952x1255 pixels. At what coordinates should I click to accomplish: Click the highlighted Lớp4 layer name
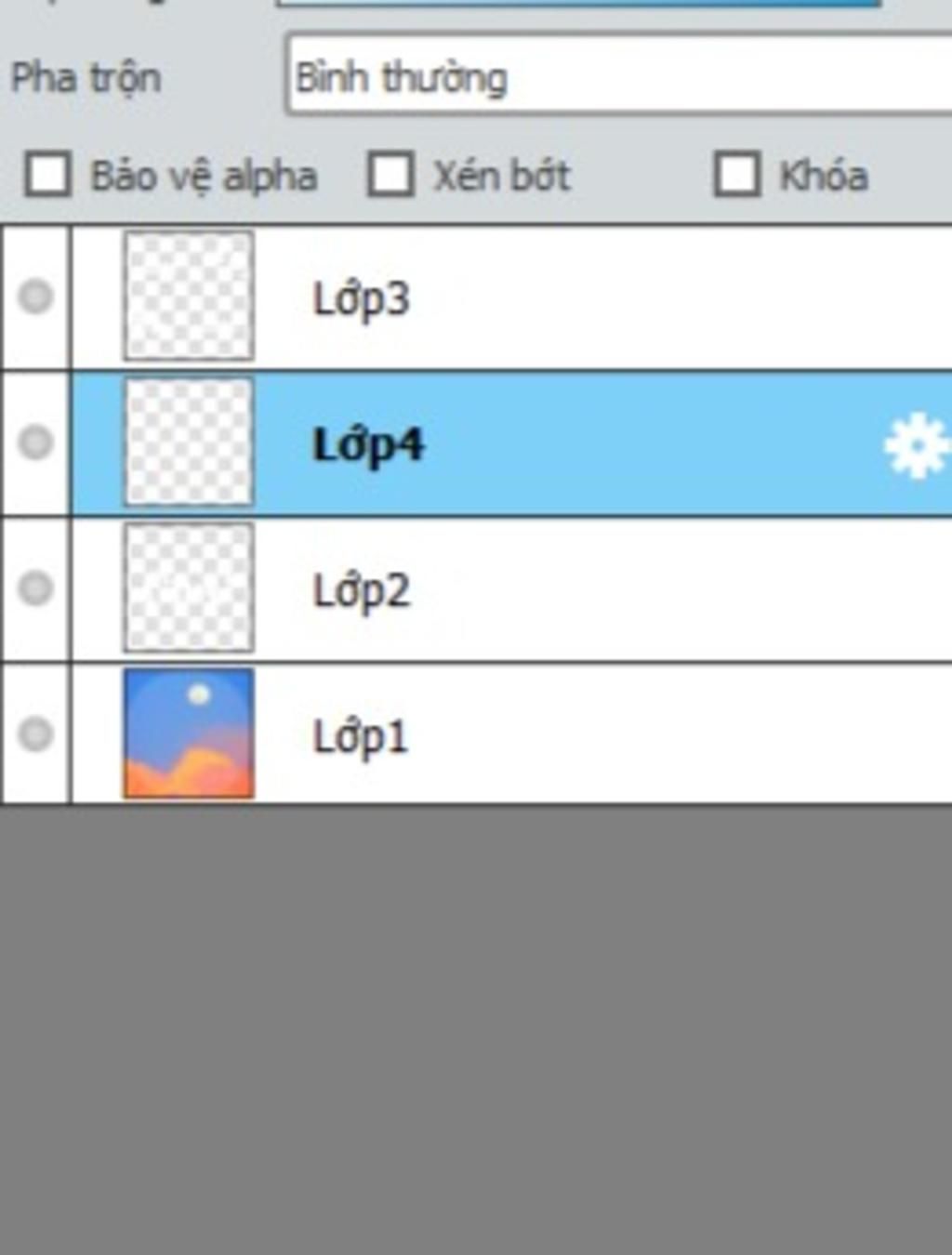[x=368, y=445]
